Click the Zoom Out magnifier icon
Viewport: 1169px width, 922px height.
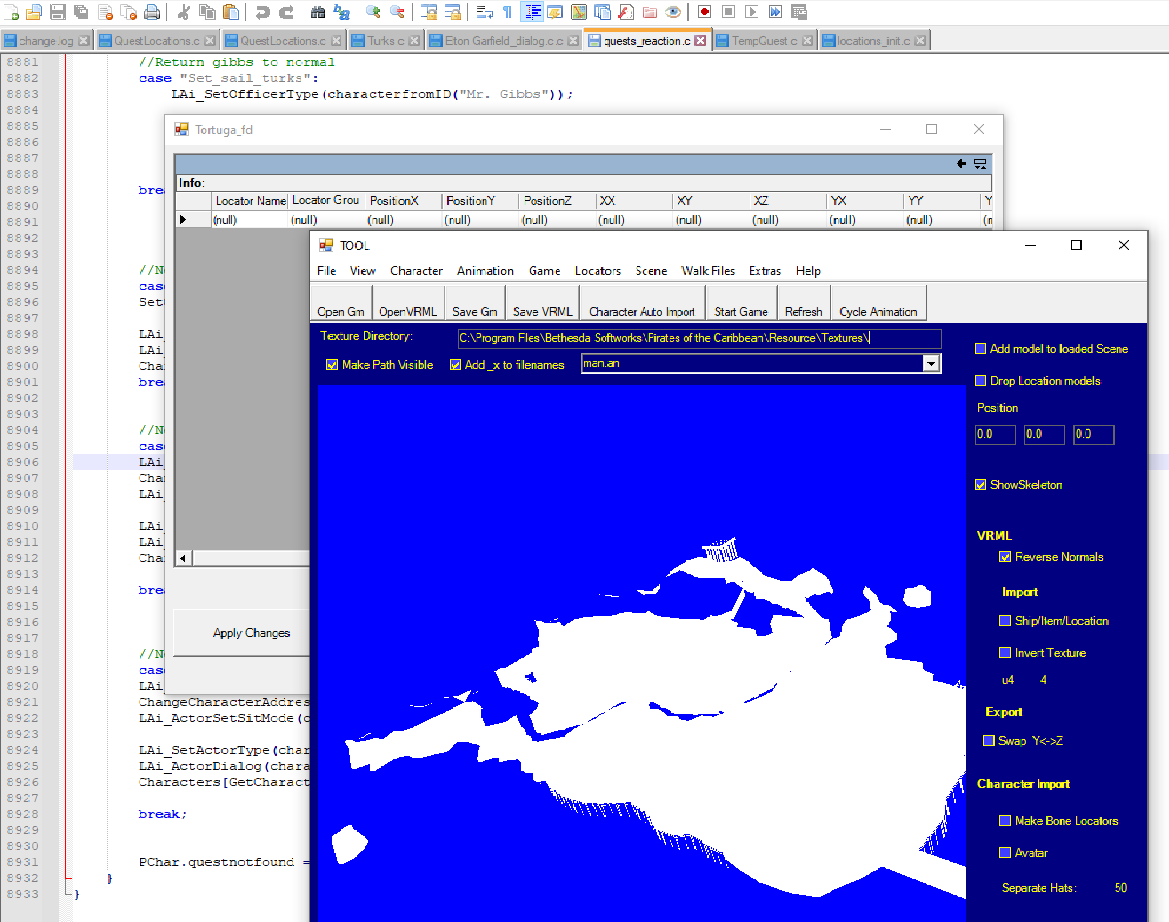pos(397,12)
